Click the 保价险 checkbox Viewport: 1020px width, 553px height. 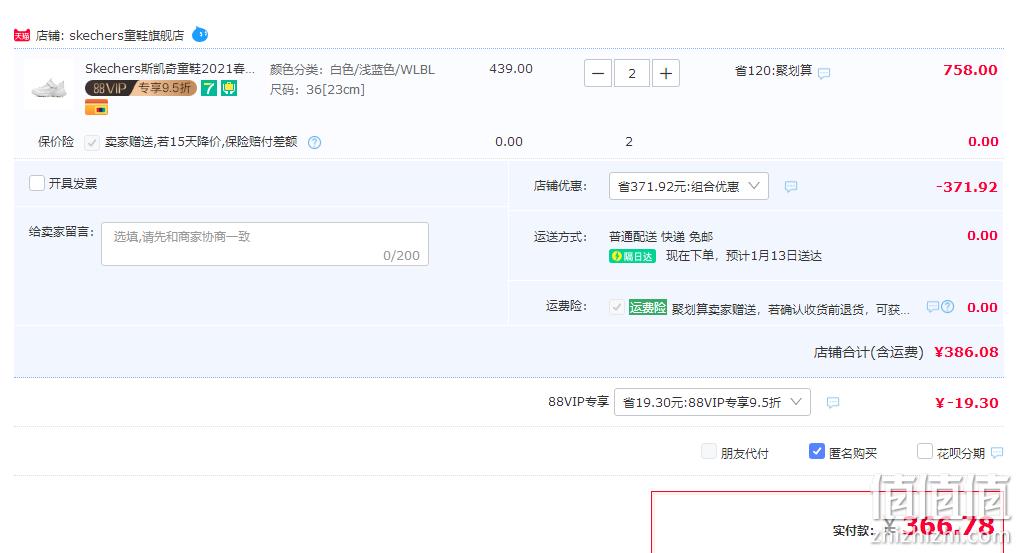point(92,142)
